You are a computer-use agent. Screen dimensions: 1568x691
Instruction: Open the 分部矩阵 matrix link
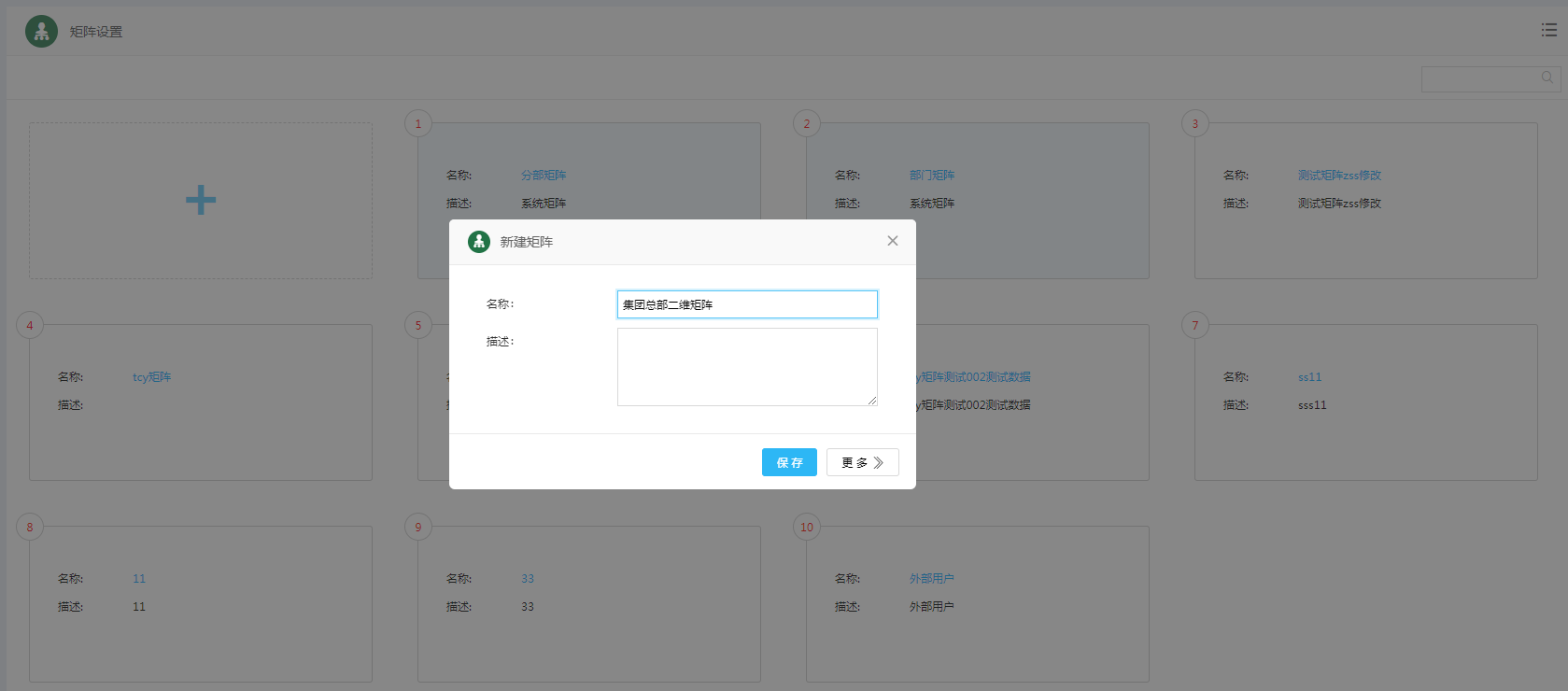tap(544, 176)
